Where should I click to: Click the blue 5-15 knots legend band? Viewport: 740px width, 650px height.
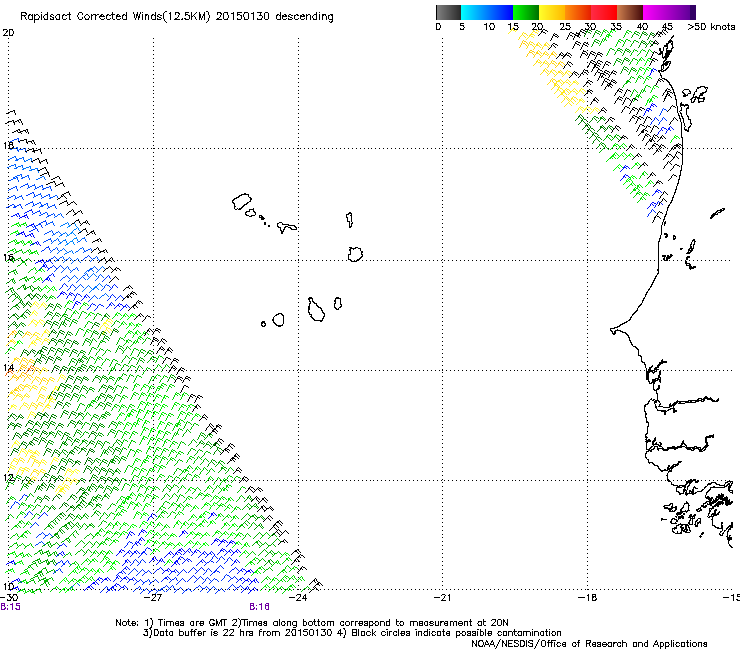pos(487,12)
